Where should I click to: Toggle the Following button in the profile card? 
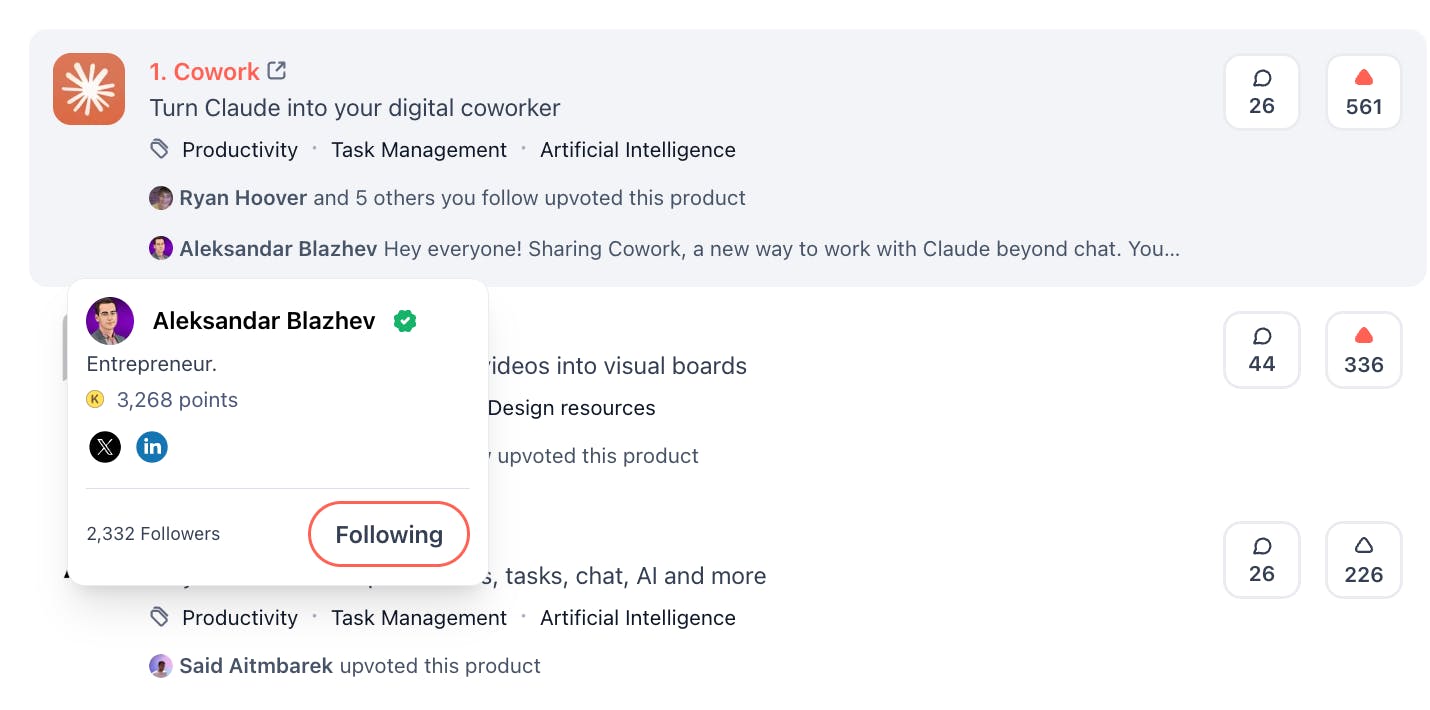click(389, 535)
